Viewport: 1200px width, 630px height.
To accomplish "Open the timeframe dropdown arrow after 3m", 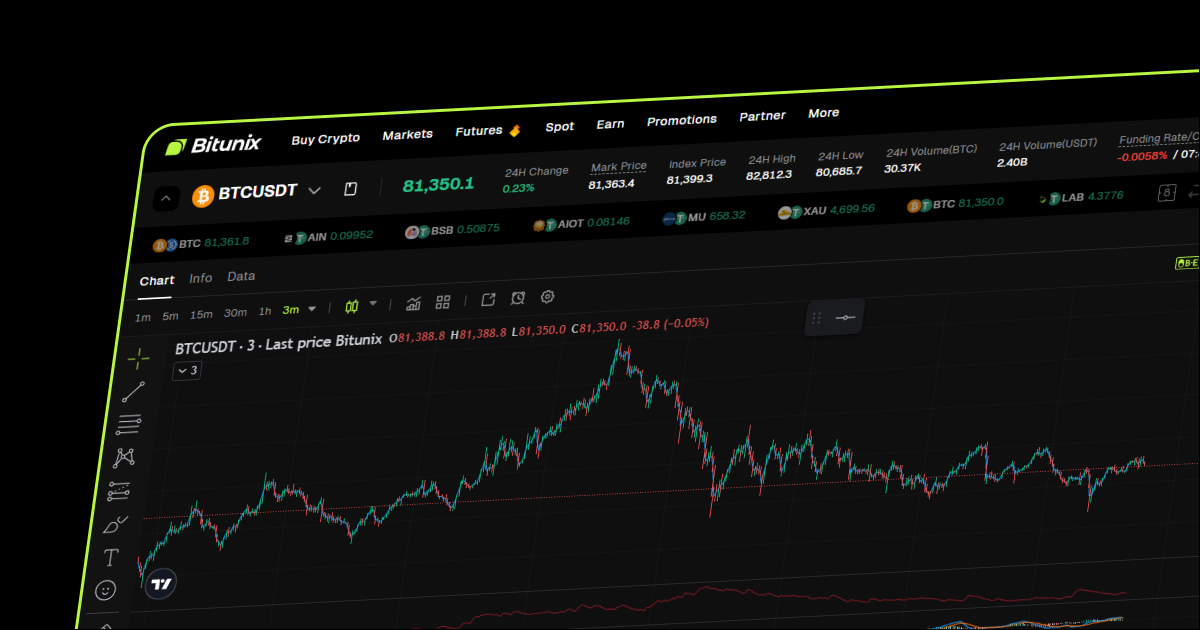I will tap(312, 308).
